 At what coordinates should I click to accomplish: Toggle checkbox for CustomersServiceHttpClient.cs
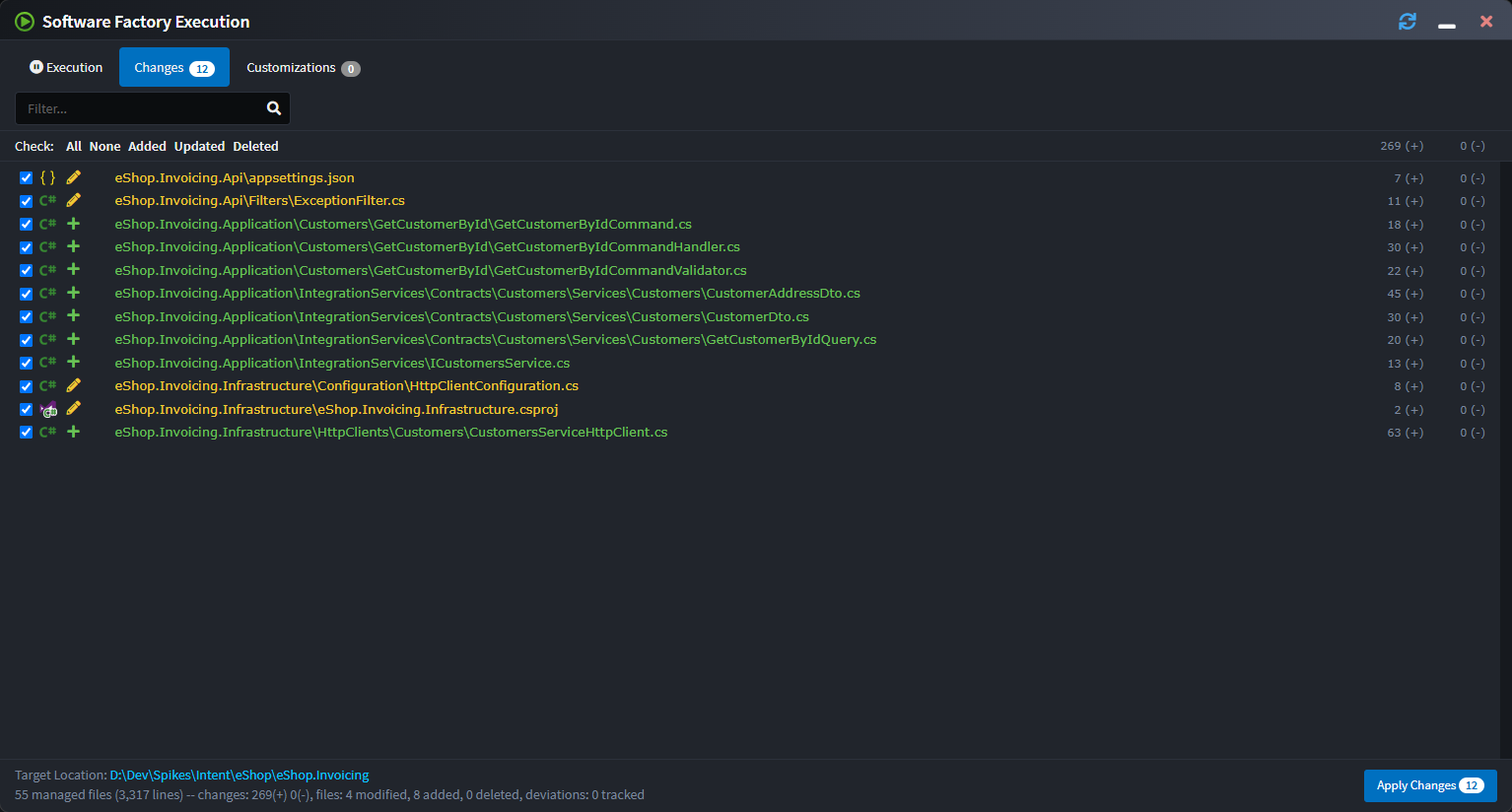27,433
